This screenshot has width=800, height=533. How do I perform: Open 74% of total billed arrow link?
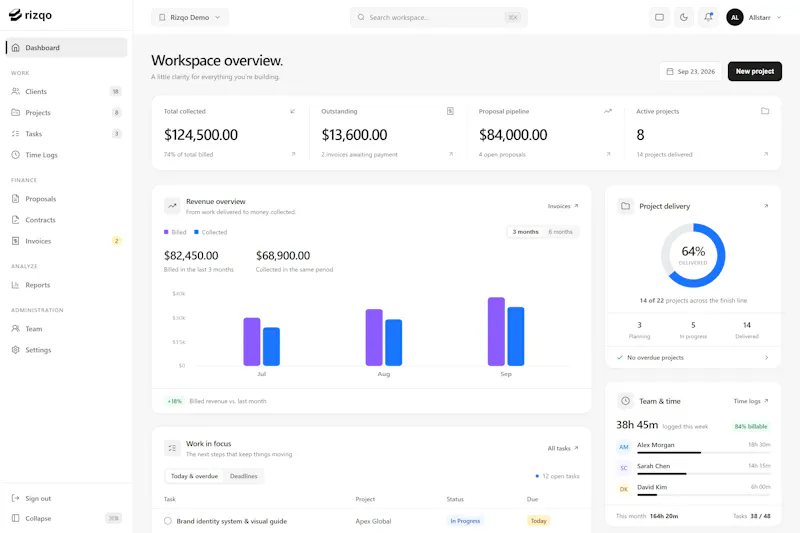293,154
